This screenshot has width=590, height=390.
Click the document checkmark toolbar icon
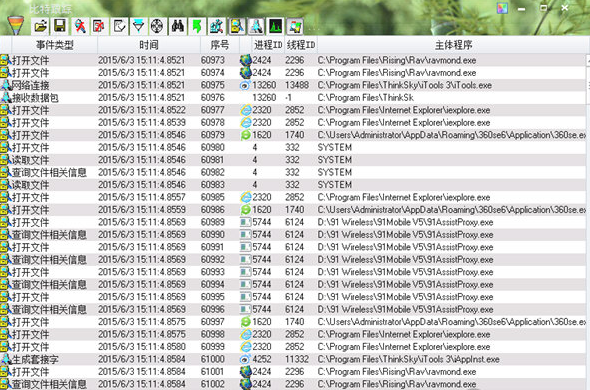tap(119, 26)
